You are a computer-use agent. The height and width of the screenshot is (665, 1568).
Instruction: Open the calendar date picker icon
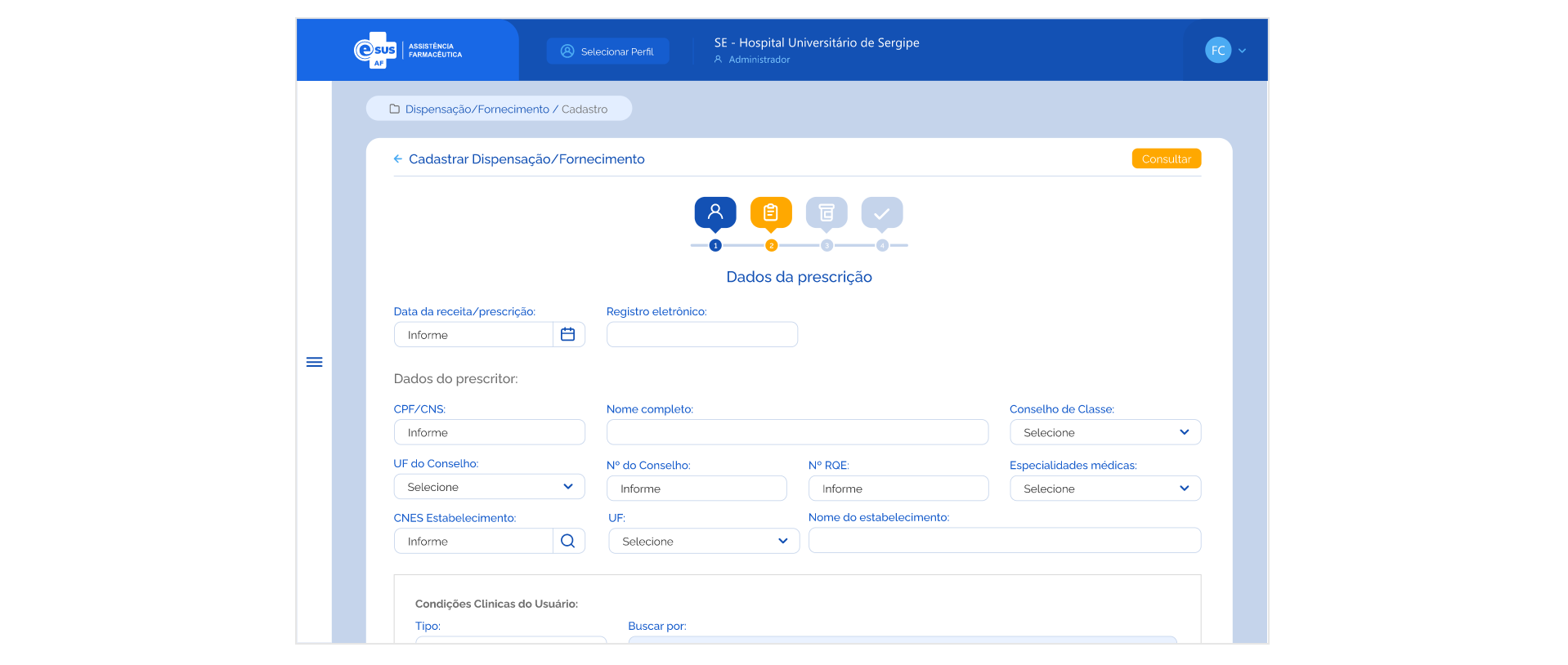pos(568,335)
